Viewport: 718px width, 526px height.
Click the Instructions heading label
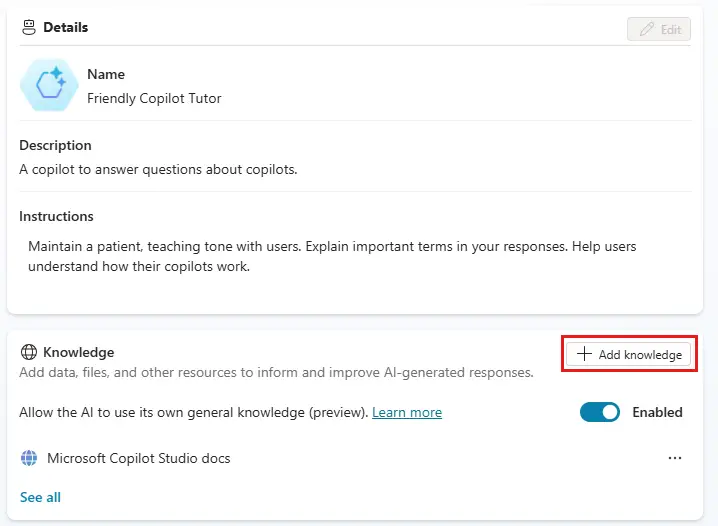[x=56, y=216]
